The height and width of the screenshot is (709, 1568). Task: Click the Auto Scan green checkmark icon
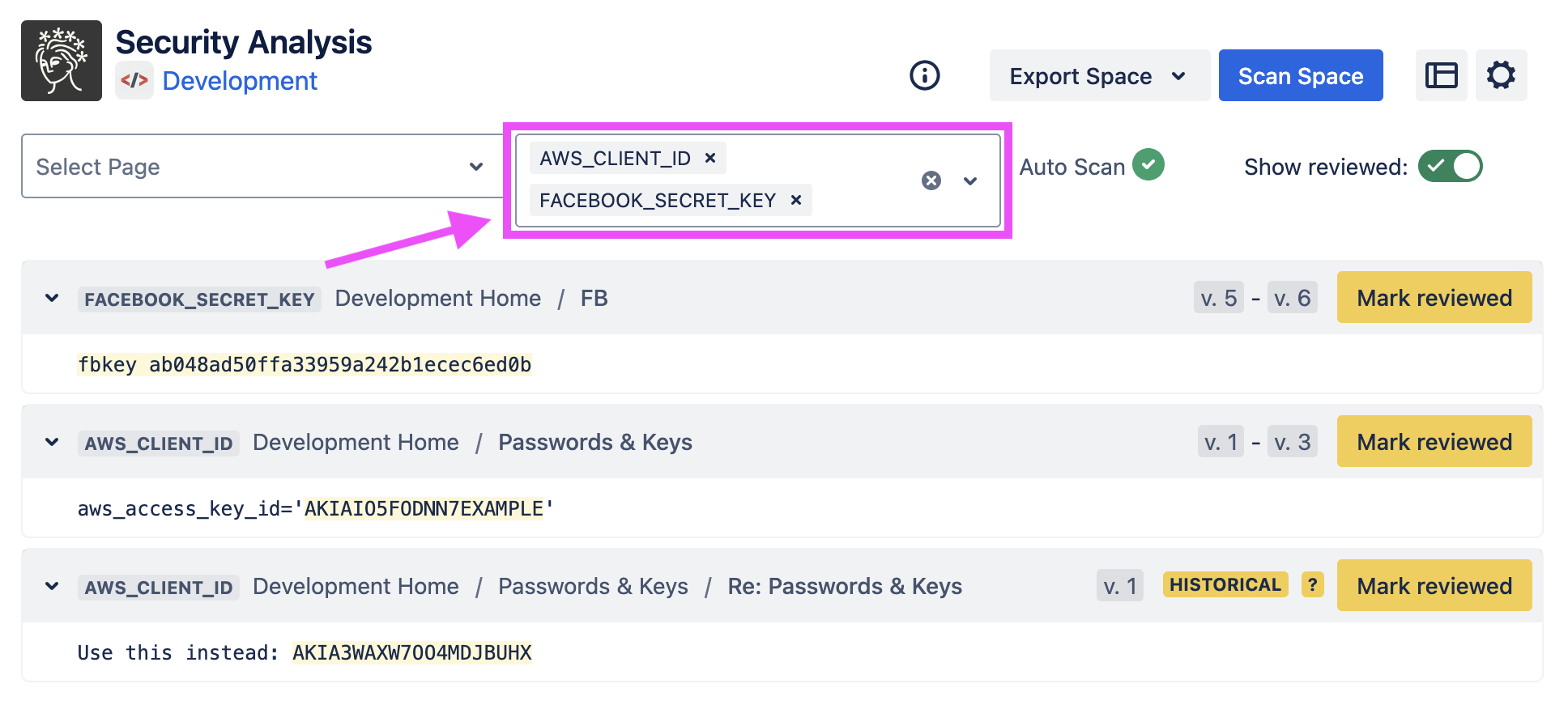coord(1148,164)
